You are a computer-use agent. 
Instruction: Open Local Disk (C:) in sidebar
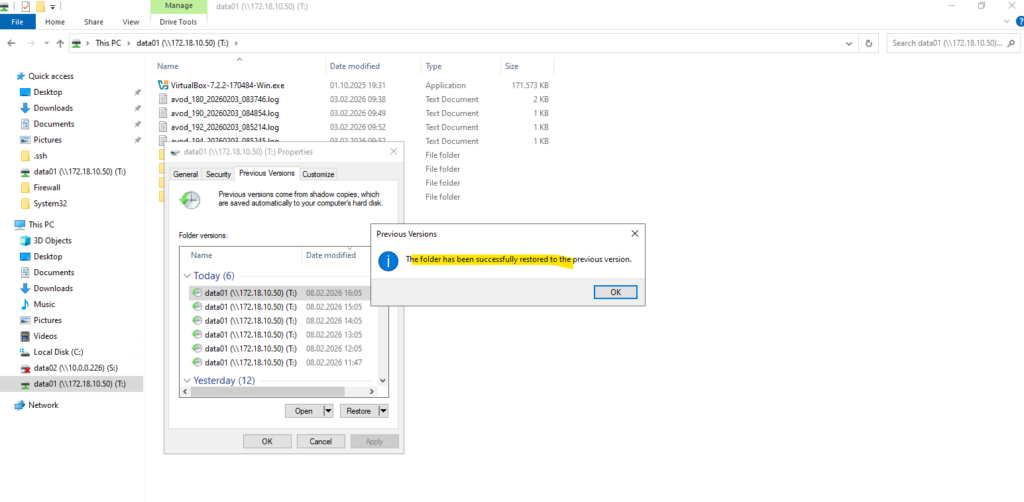pos(58,352)
